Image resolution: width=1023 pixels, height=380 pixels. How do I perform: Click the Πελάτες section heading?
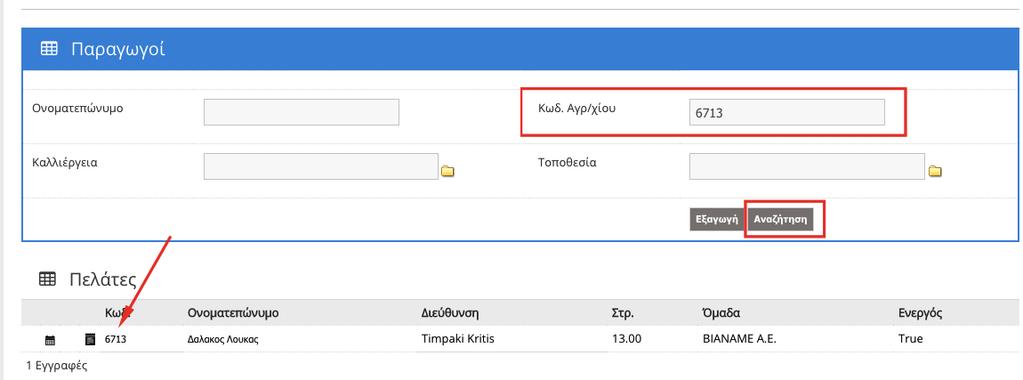pyautogui.click(x=102, y=280)
